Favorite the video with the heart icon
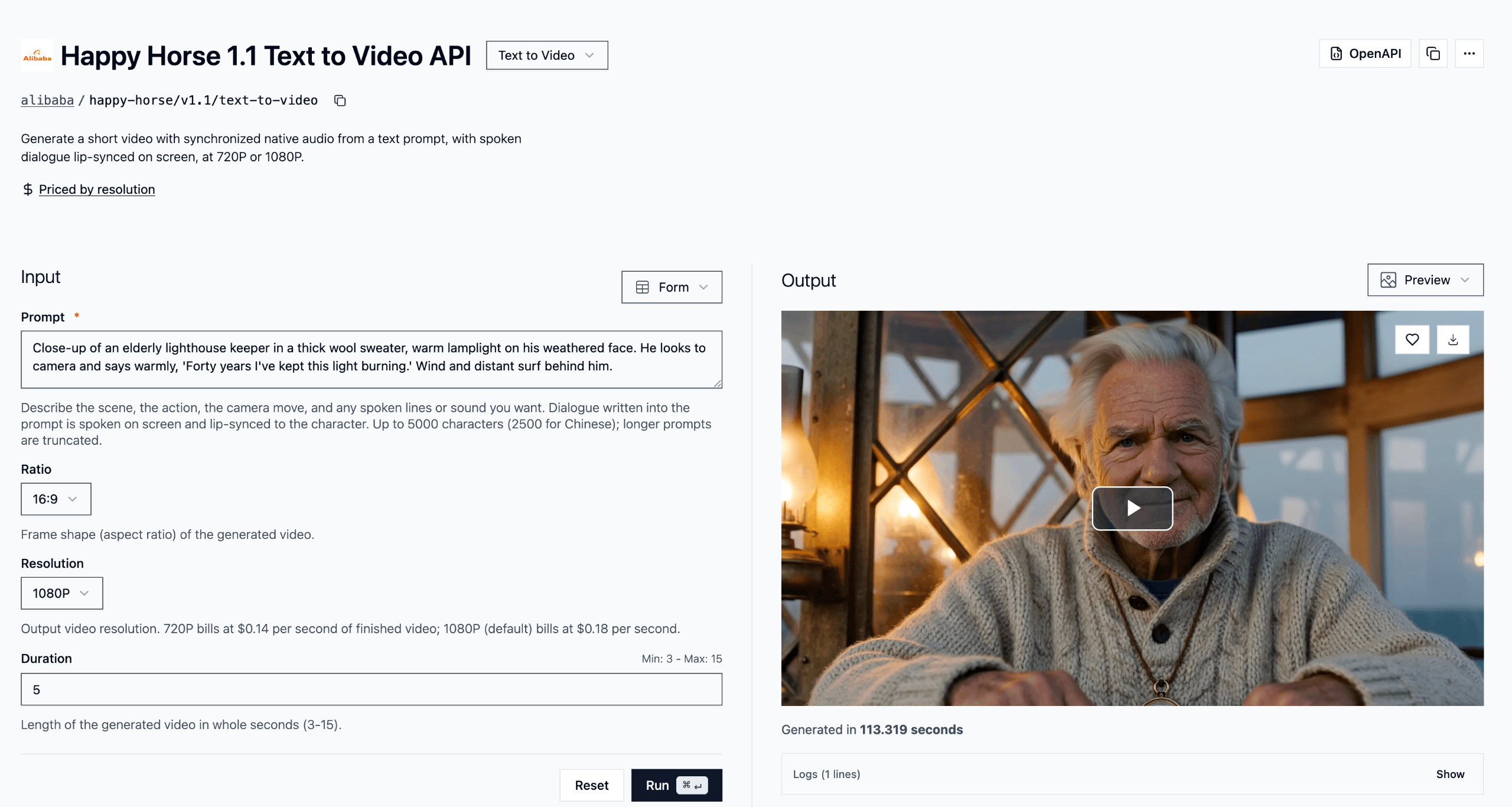 1412,340
